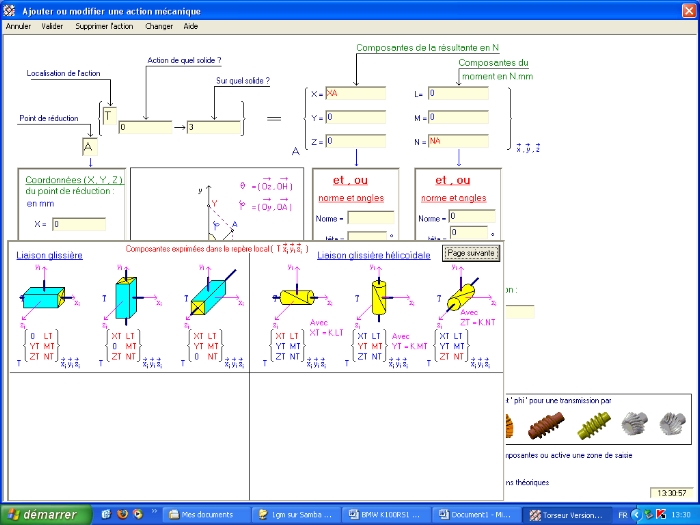Click the N= moment field showing NA
The width and height of the screenshot is (700, 525).
coord(458,142)
